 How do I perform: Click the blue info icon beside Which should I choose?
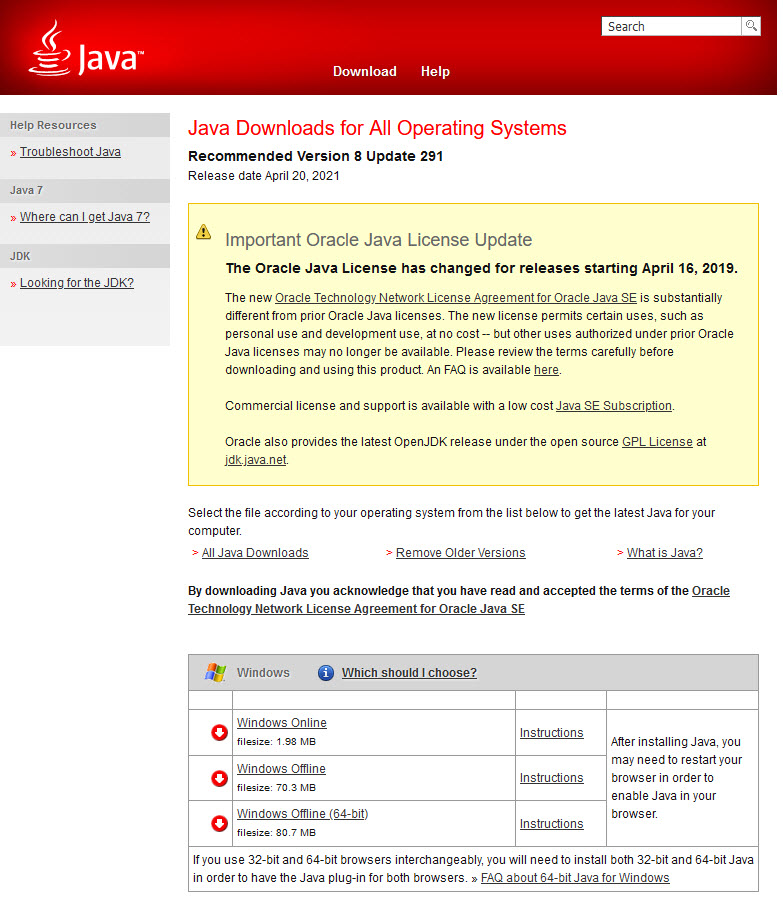325,673
